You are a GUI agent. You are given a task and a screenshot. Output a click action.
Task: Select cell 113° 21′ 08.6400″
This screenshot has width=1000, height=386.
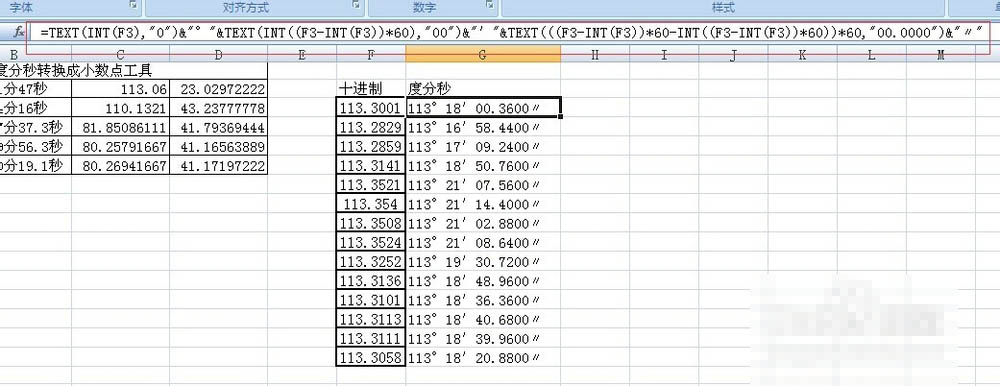[483, 242]
